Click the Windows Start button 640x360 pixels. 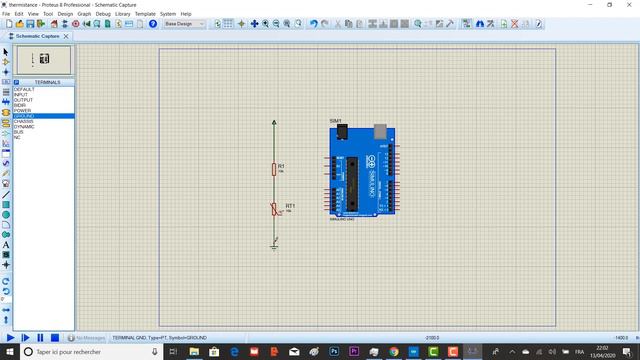click(10, 351)
